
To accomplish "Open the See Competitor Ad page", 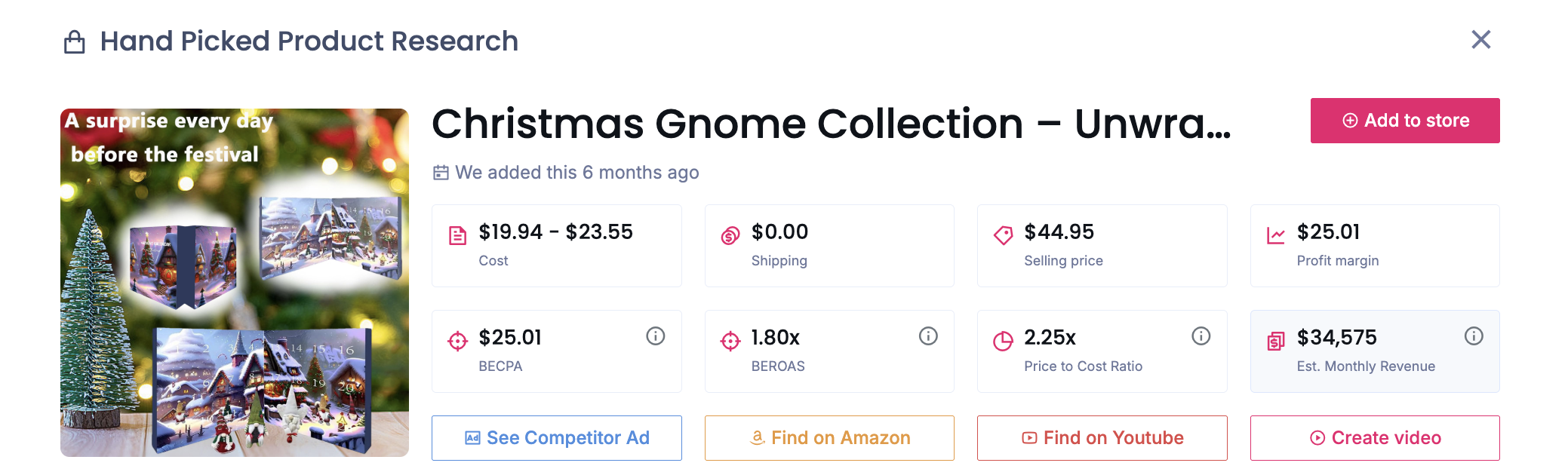I will tap(556, 437).
